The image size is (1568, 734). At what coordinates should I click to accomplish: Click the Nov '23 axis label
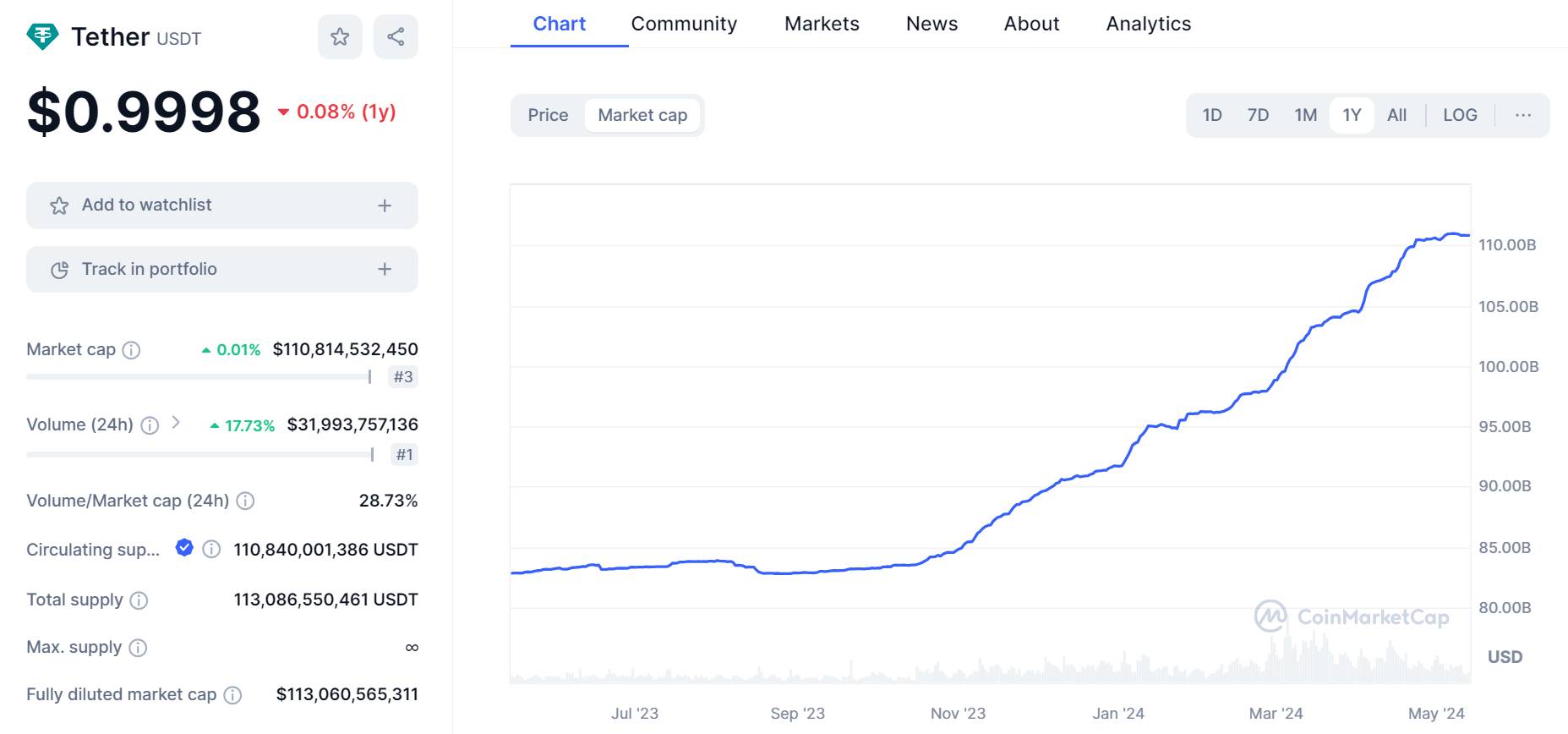958,714
